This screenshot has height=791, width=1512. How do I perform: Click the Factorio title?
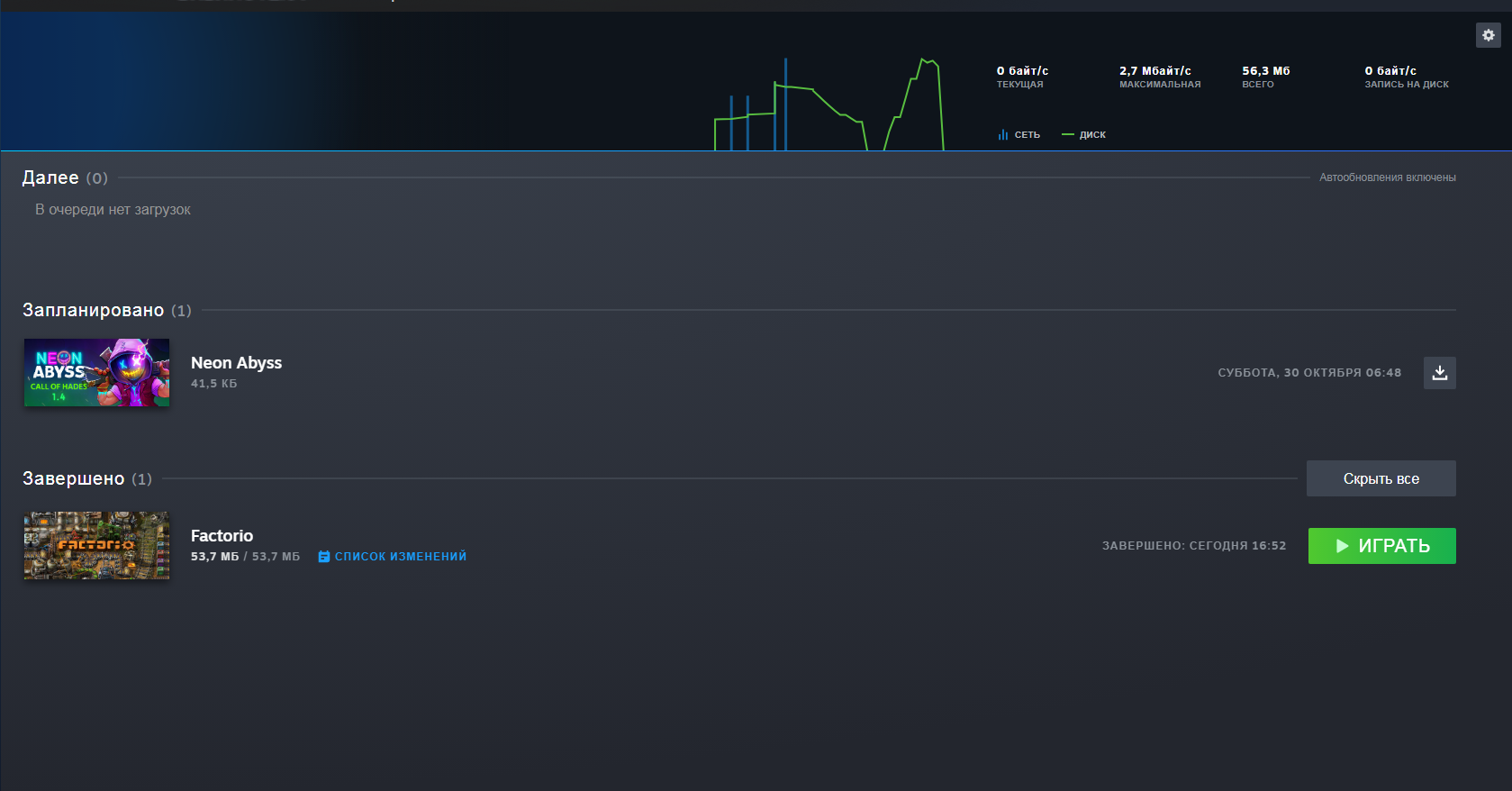tap(222, 536)
